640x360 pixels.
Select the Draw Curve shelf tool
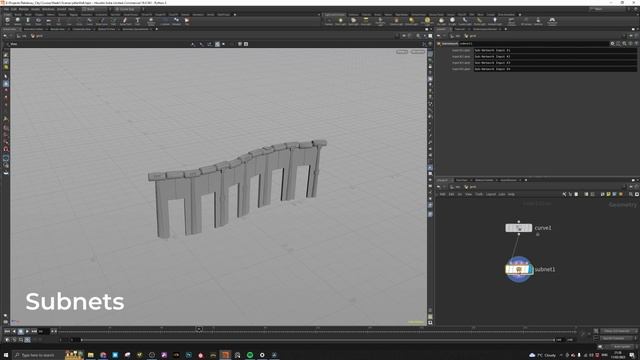click(x=102, y=21)
